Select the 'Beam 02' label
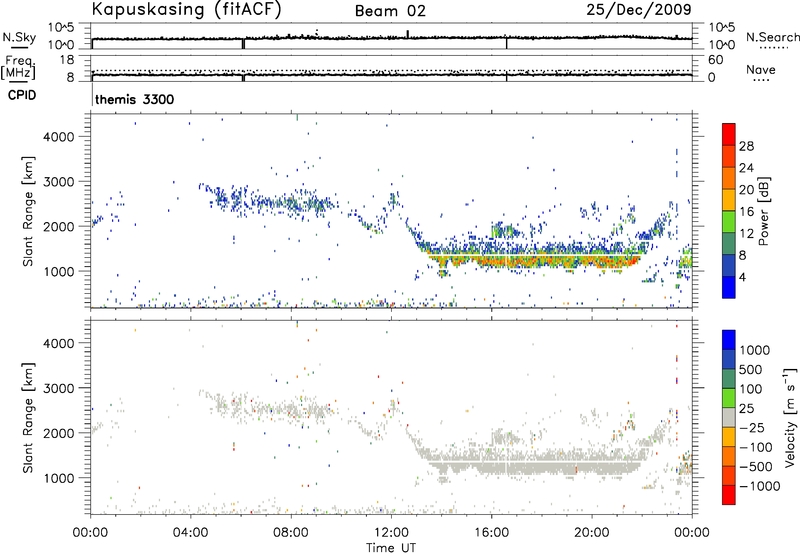This screenshot has width=800, height=554. pos(390,11)
